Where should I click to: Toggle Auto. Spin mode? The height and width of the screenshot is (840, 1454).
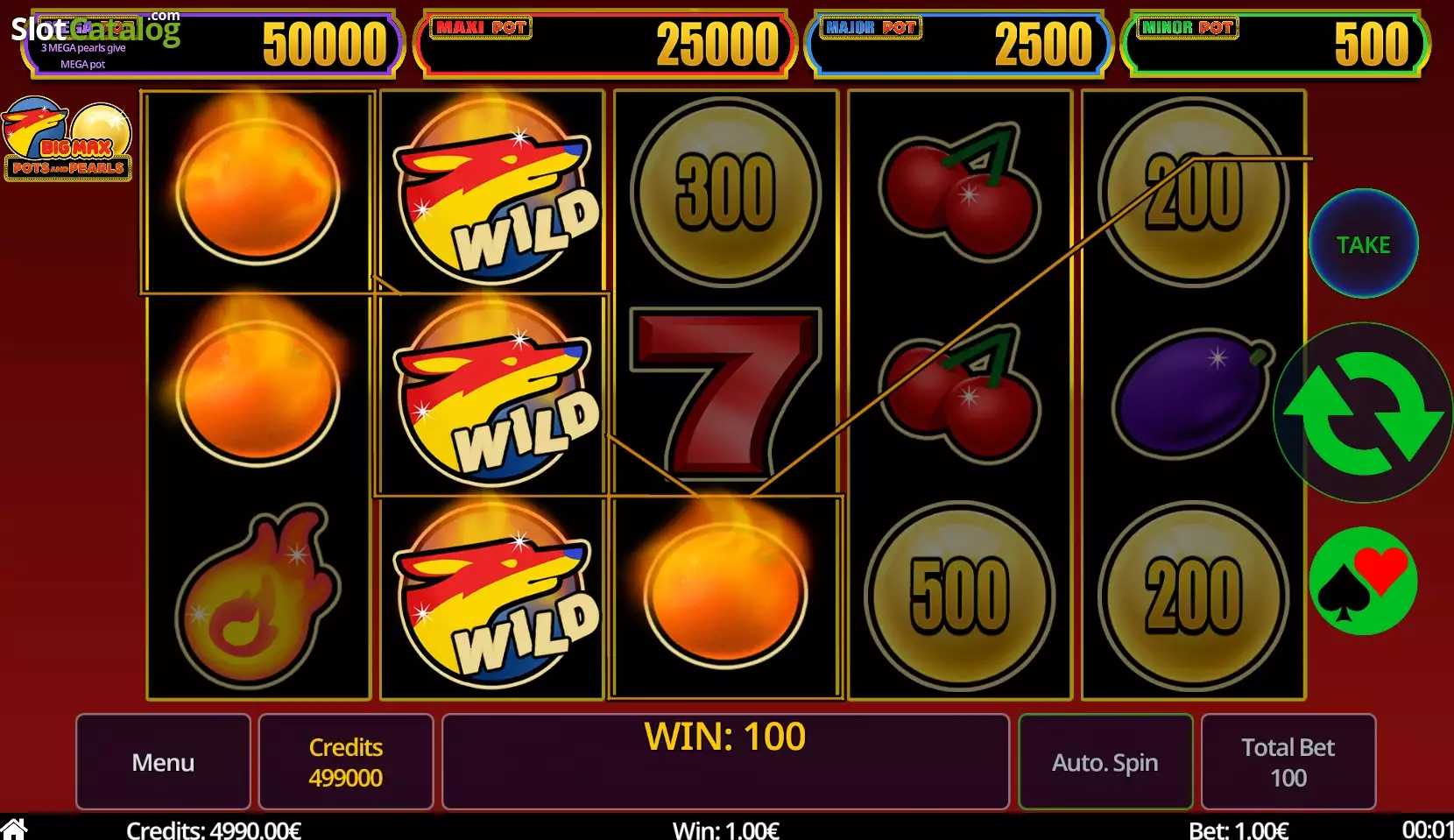[x=1105, y=762]
